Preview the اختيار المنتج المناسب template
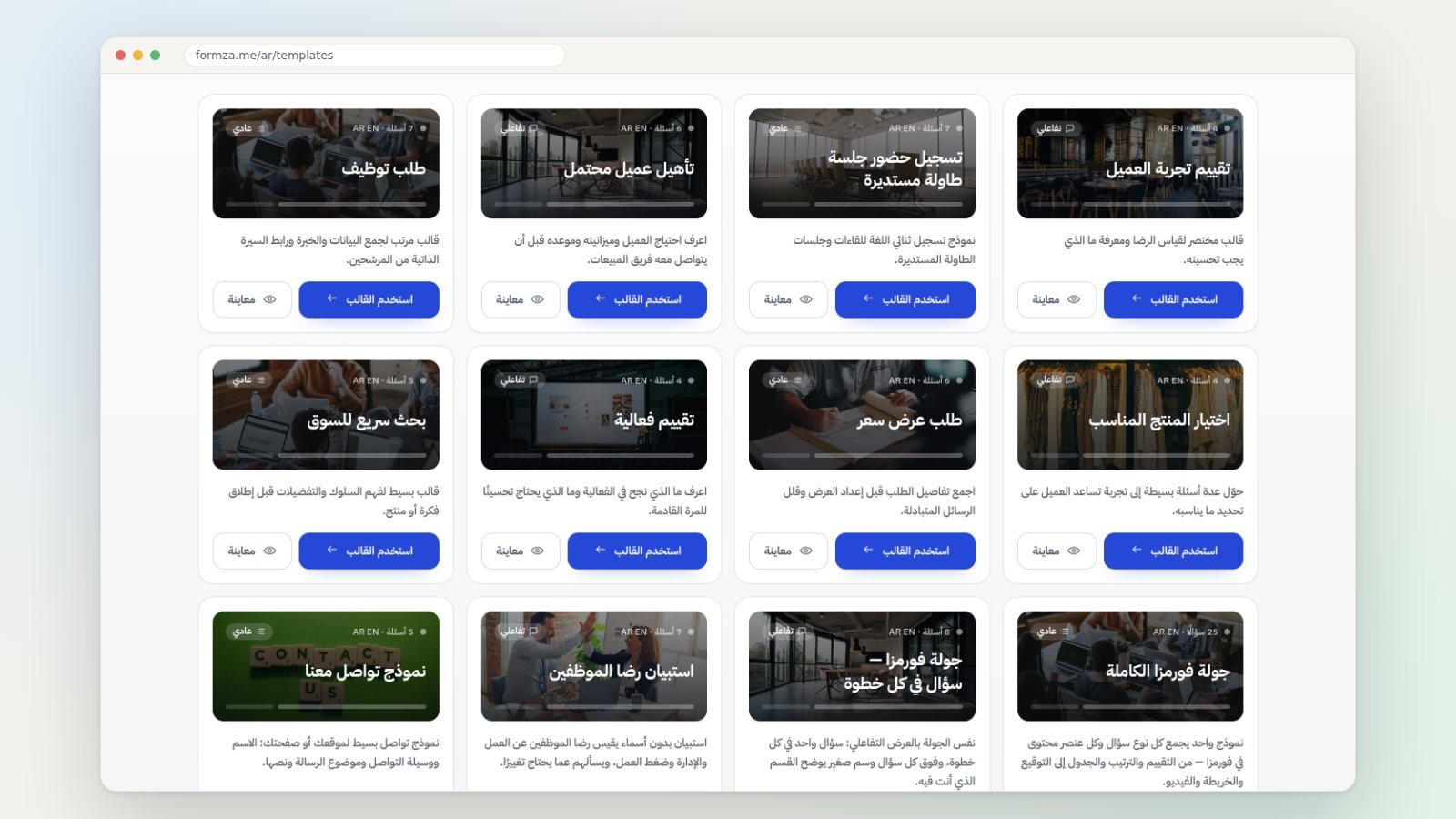 (1057, 551)
